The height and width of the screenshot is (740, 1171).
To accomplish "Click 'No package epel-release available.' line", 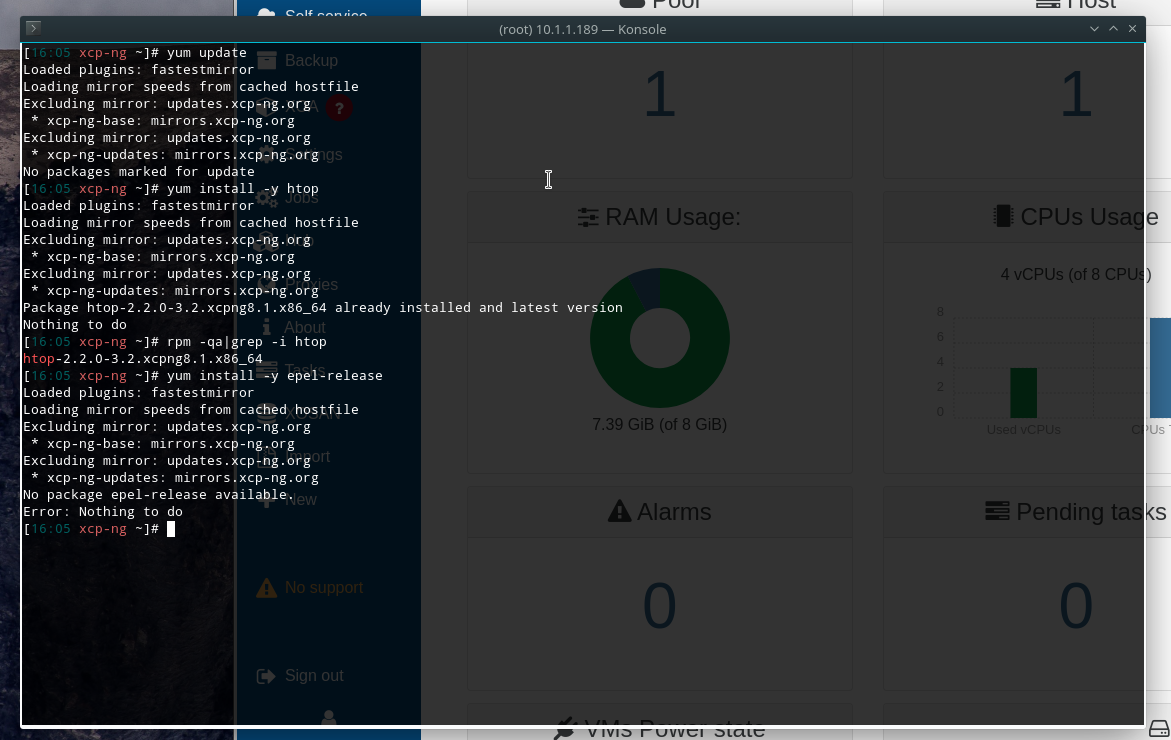I will click(159, 494).
